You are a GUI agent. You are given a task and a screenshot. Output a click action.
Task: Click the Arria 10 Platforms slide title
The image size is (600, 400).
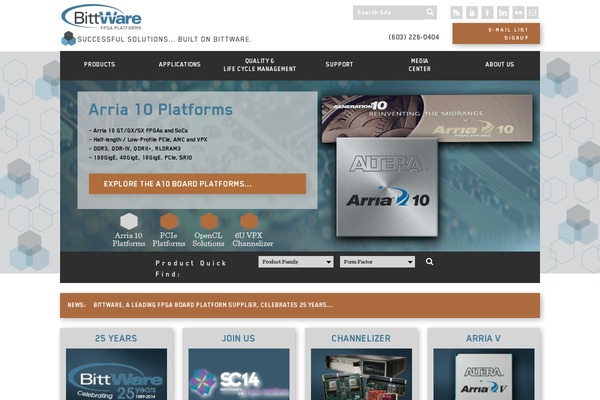click(x=161, y=110)
